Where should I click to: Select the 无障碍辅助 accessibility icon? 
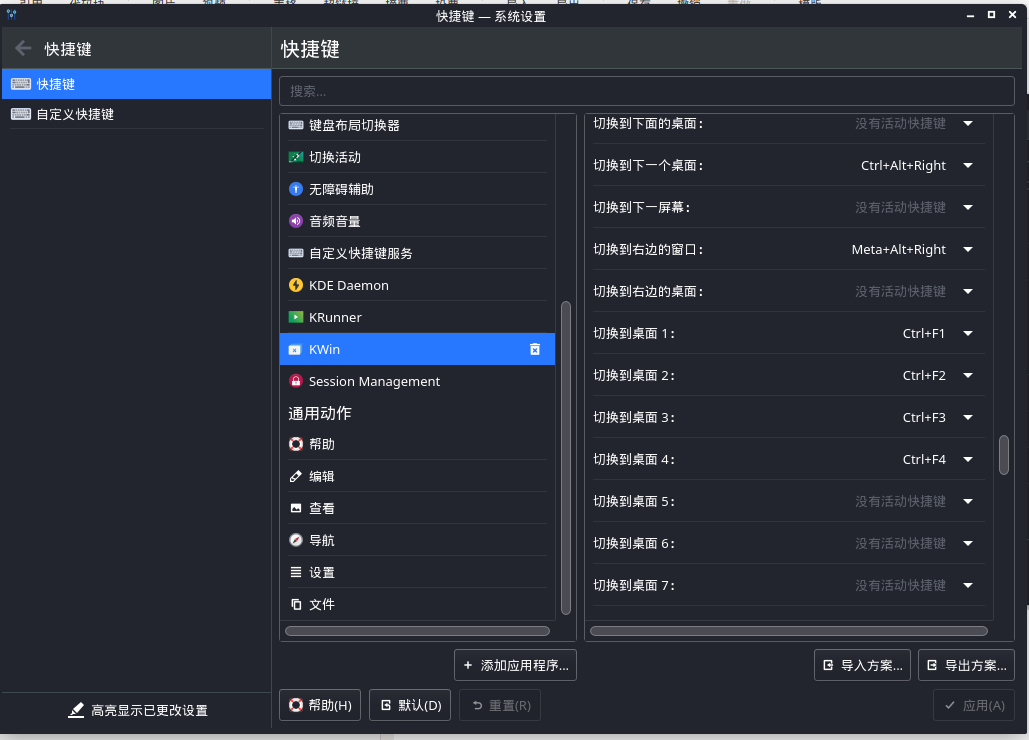(x=294, y=189)
